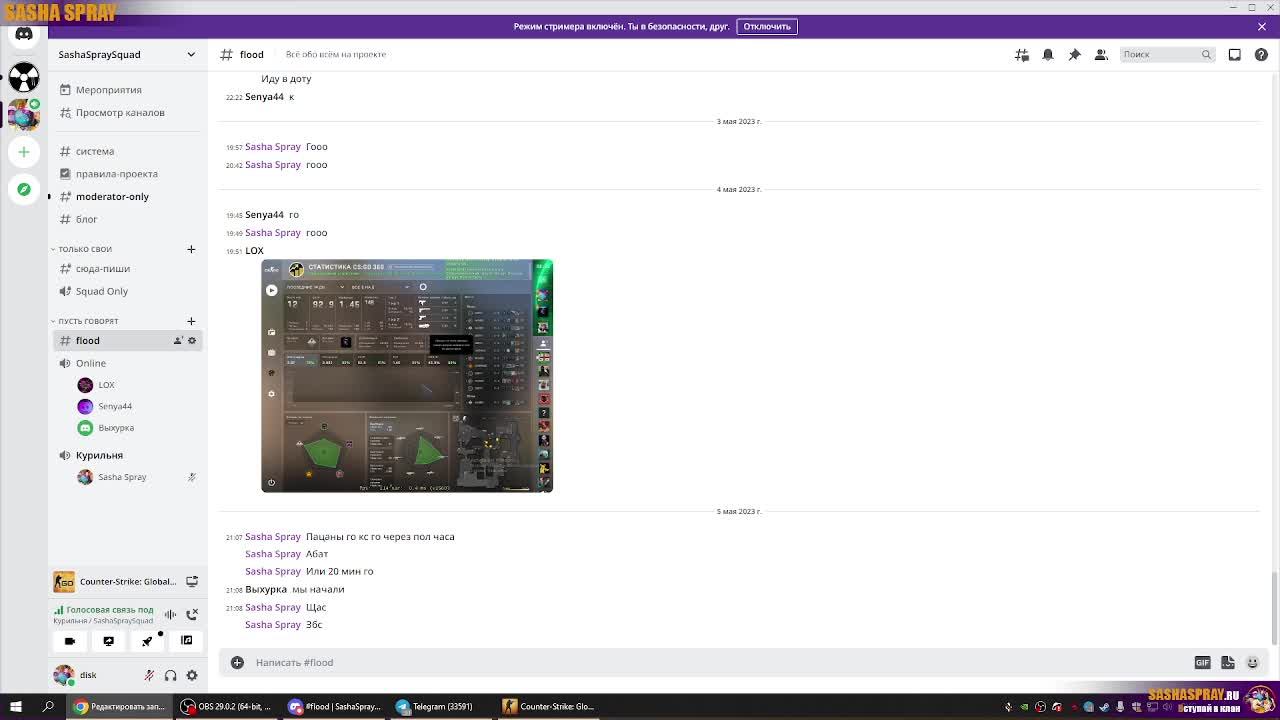Open the GIF picker
The height and width of the screenshot is (720, 1280).
click(x=1202, y=662)
